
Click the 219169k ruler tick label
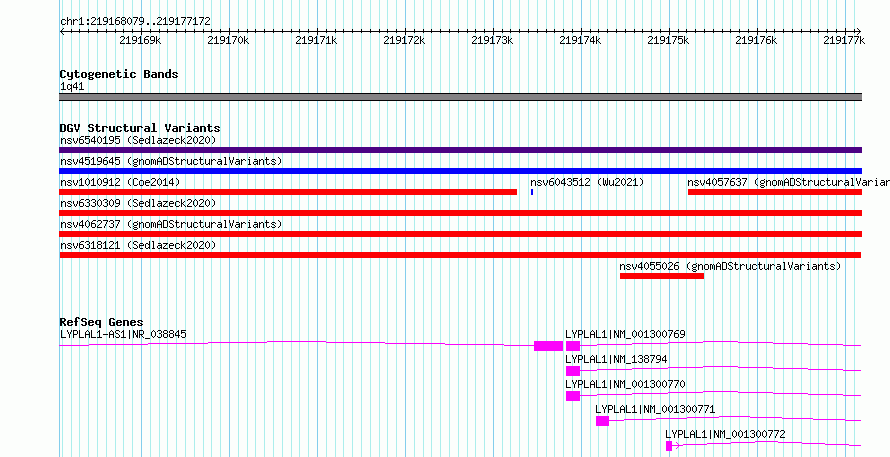pos(141,40)
